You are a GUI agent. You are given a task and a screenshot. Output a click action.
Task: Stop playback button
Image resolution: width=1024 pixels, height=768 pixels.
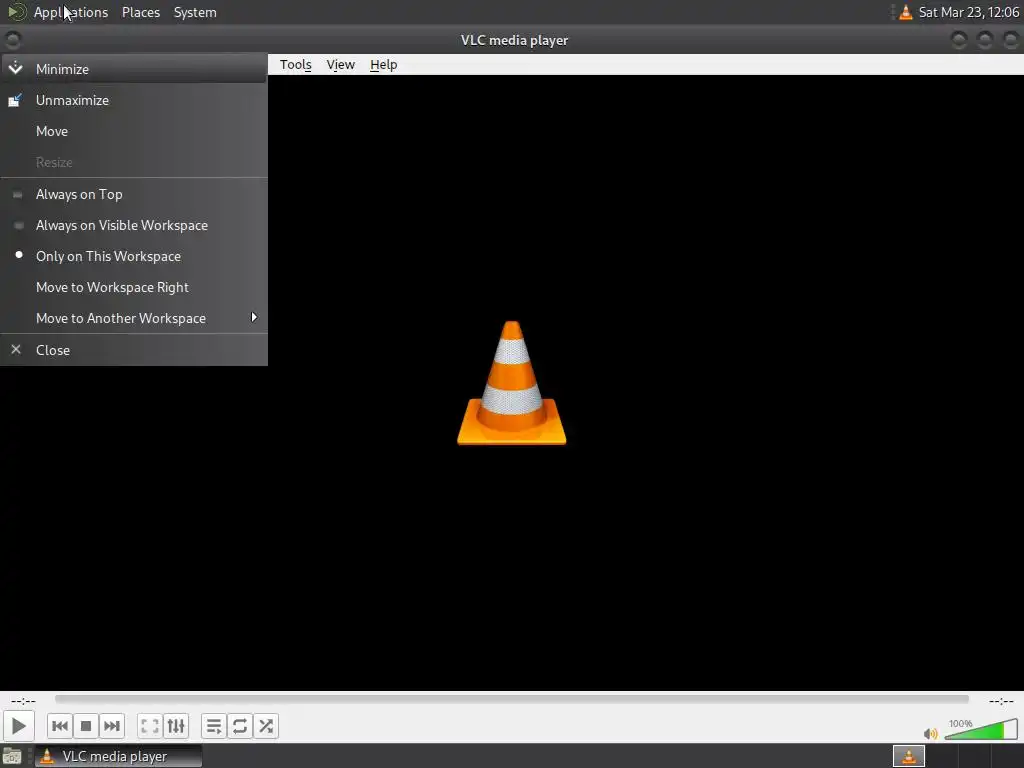click(86, 726)
